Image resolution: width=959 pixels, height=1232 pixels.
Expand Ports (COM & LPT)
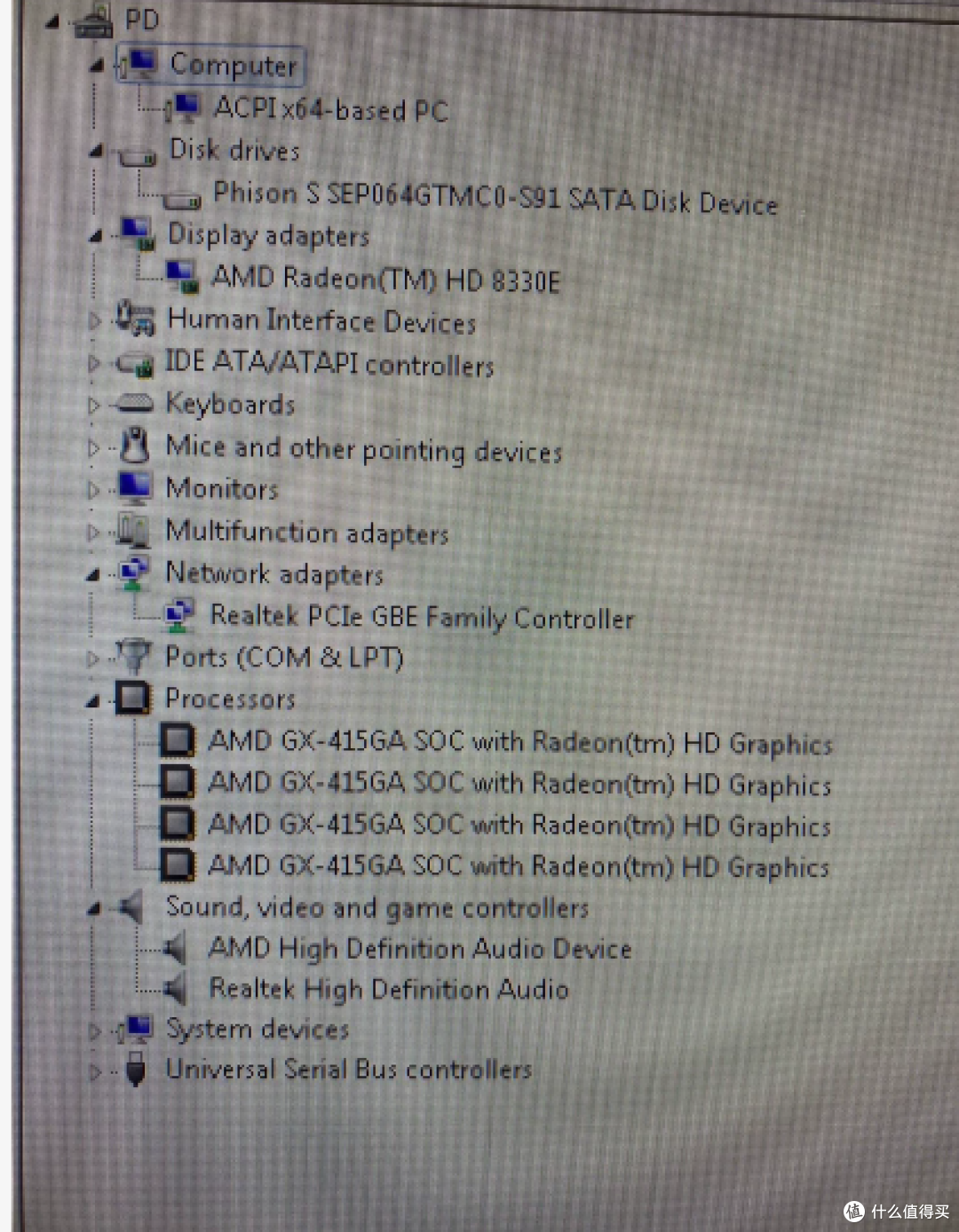[92, 659]
